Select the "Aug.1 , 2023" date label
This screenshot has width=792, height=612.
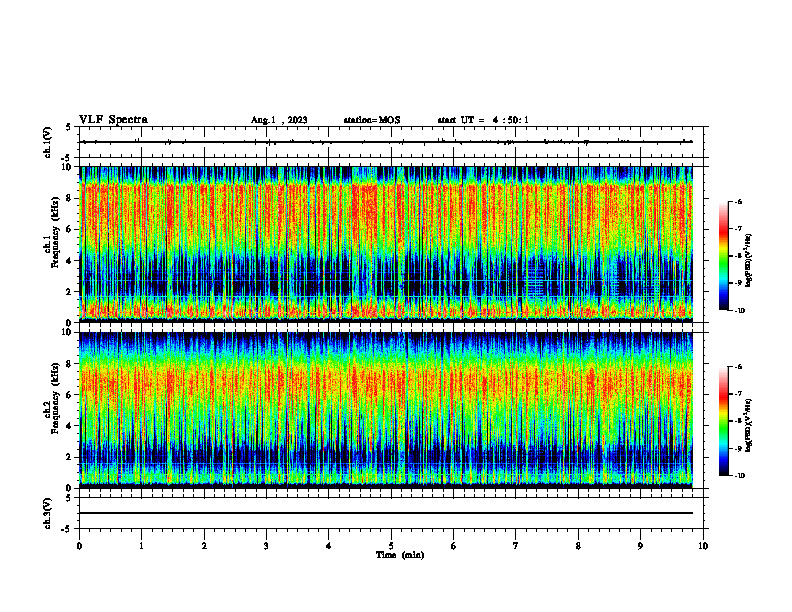(279, 120)
